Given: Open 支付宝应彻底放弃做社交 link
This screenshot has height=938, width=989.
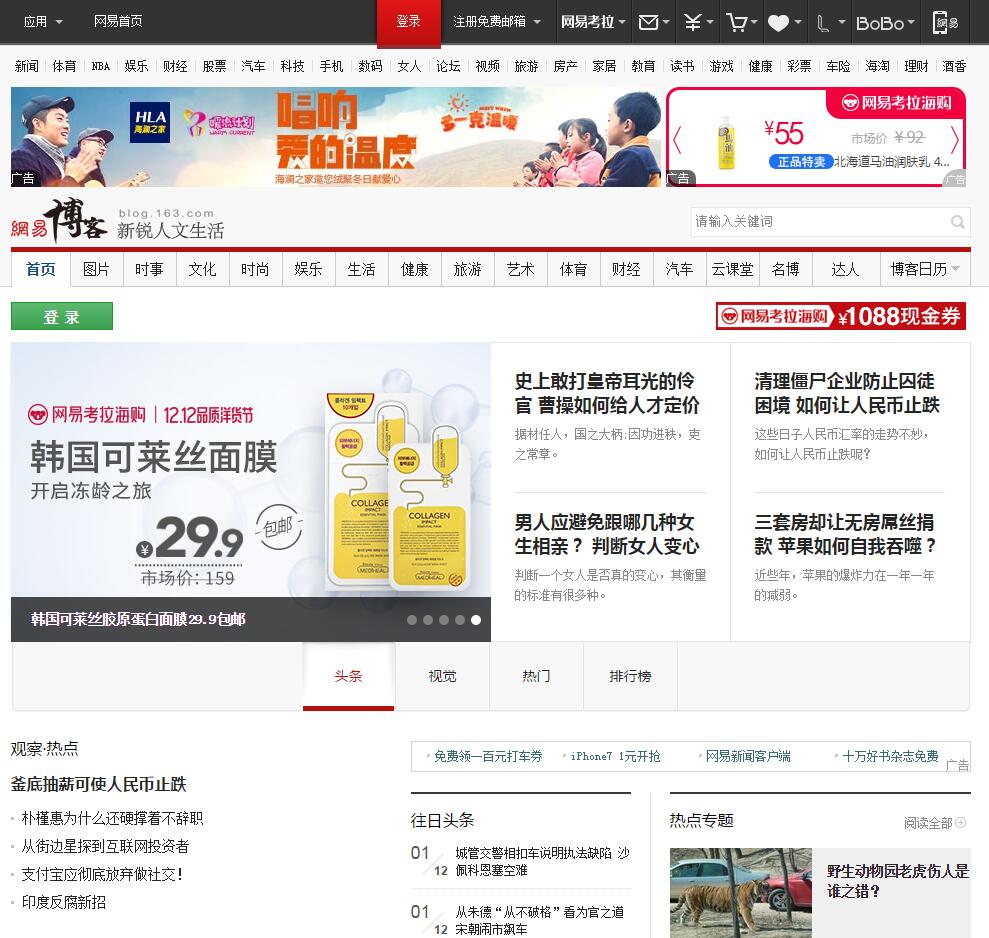Looking at the screenshot, I should click(102, 874).
